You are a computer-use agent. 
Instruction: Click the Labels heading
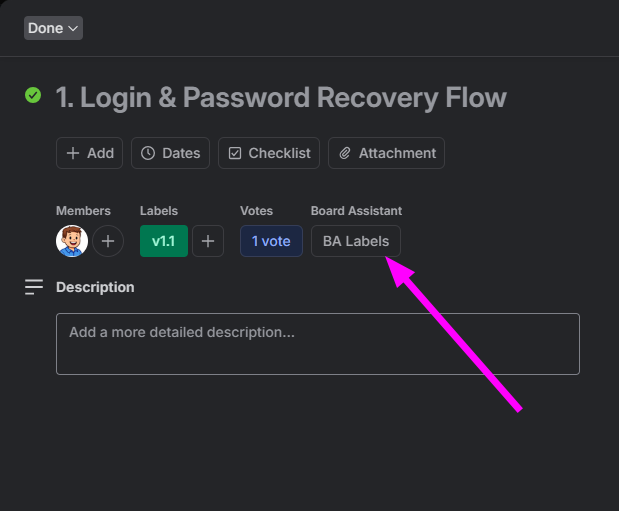point(159,211)
